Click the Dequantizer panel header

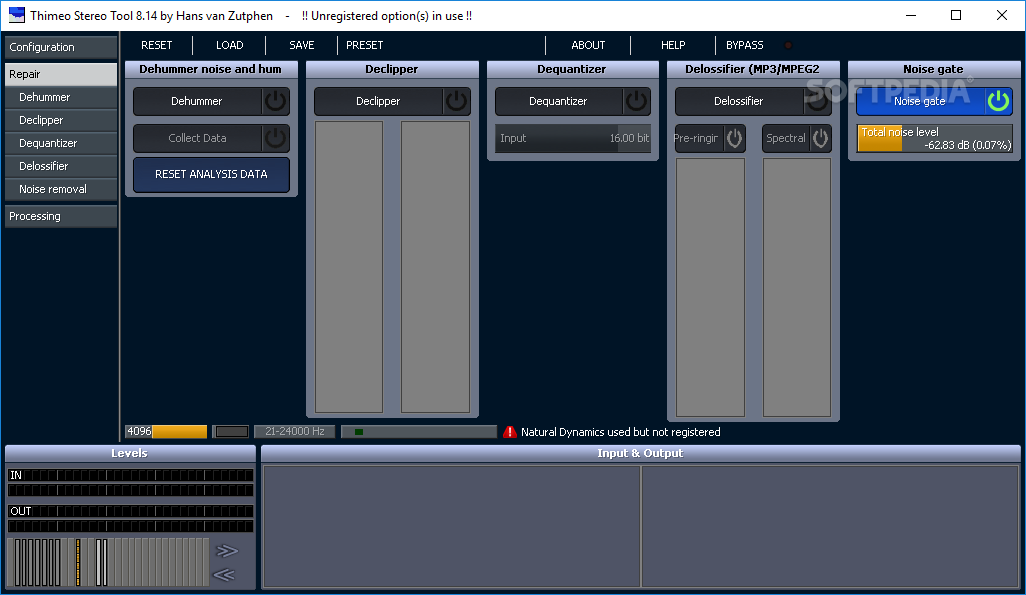click(x=572, y=69)
